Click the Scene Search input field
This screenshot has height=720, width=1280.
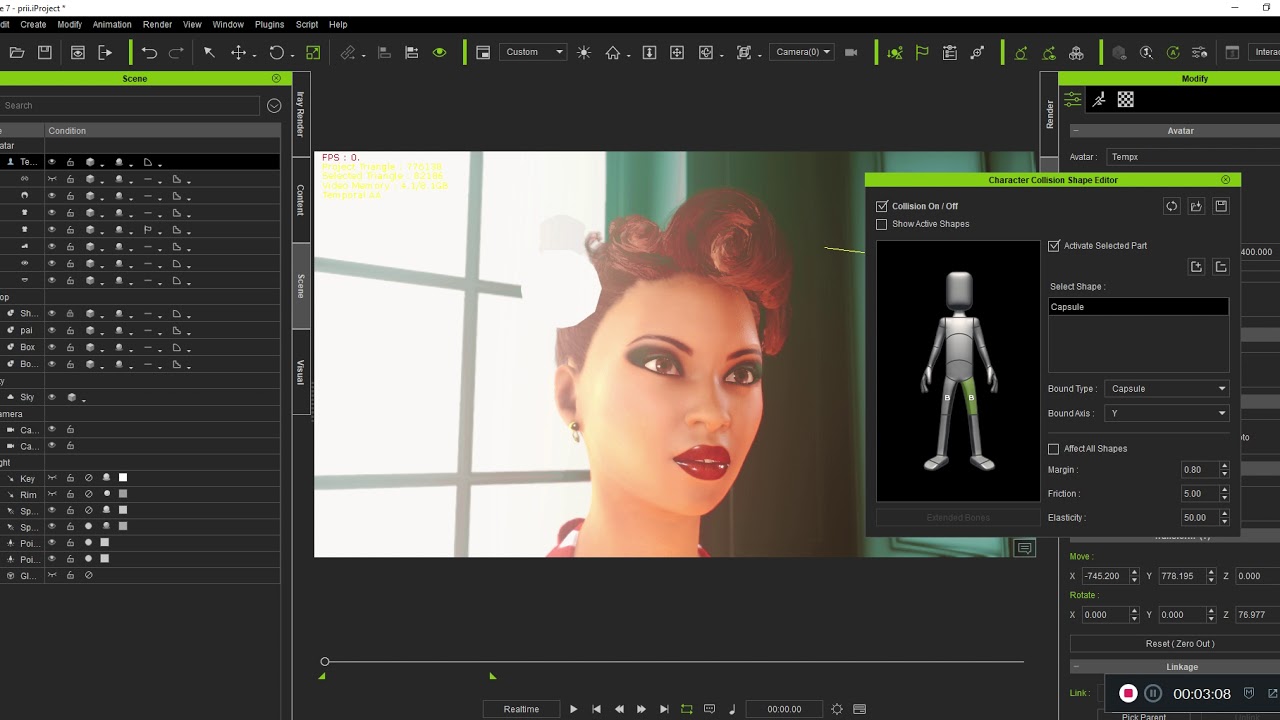click(x=130, y=105)
